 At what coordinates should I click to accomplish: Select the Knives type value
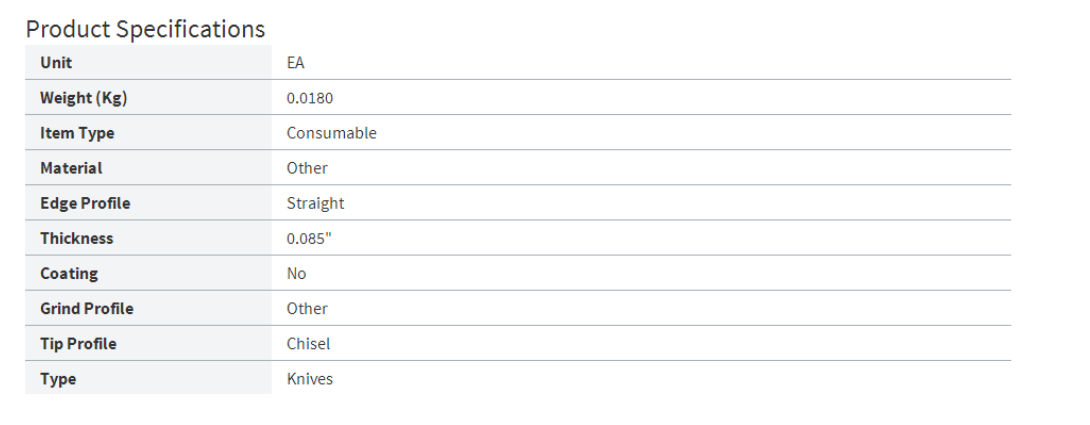pos(310,379)
